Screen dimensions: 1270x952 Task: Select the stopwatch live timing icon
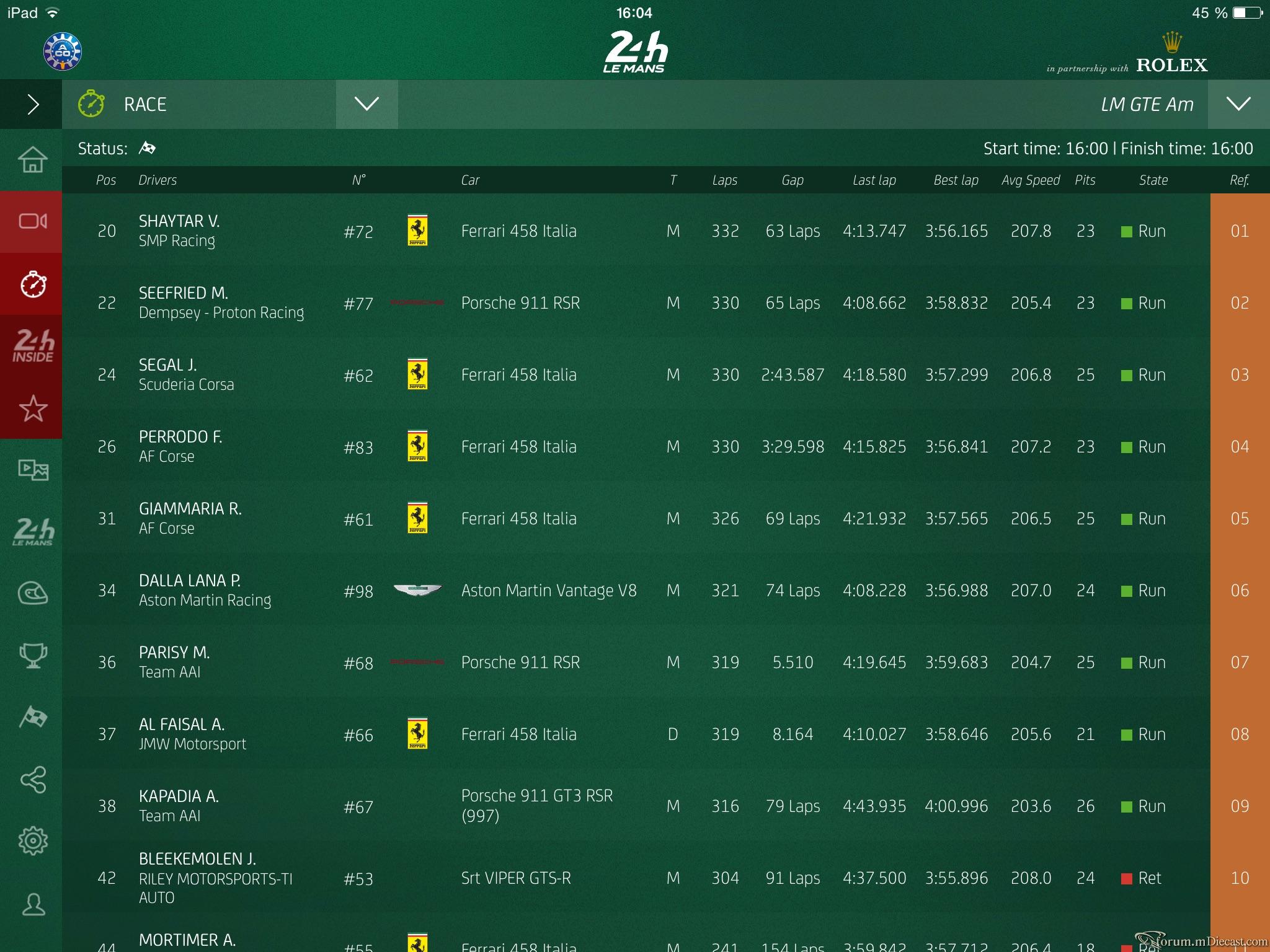33,284
